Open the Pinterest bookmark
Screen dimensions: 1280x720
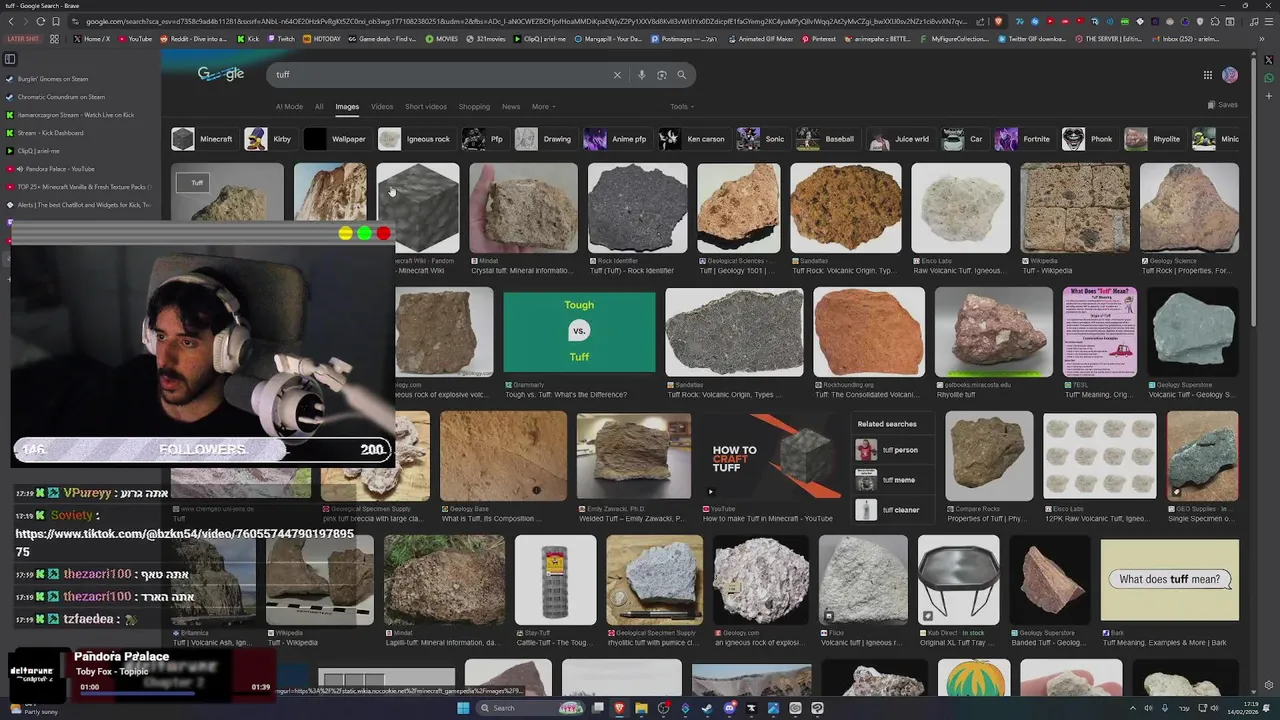coord(817,39)
